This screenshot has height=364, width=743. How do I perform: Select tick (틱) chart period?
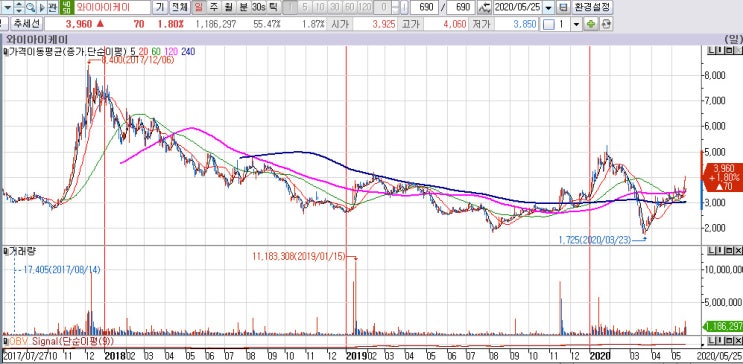(x=273, y=7)
